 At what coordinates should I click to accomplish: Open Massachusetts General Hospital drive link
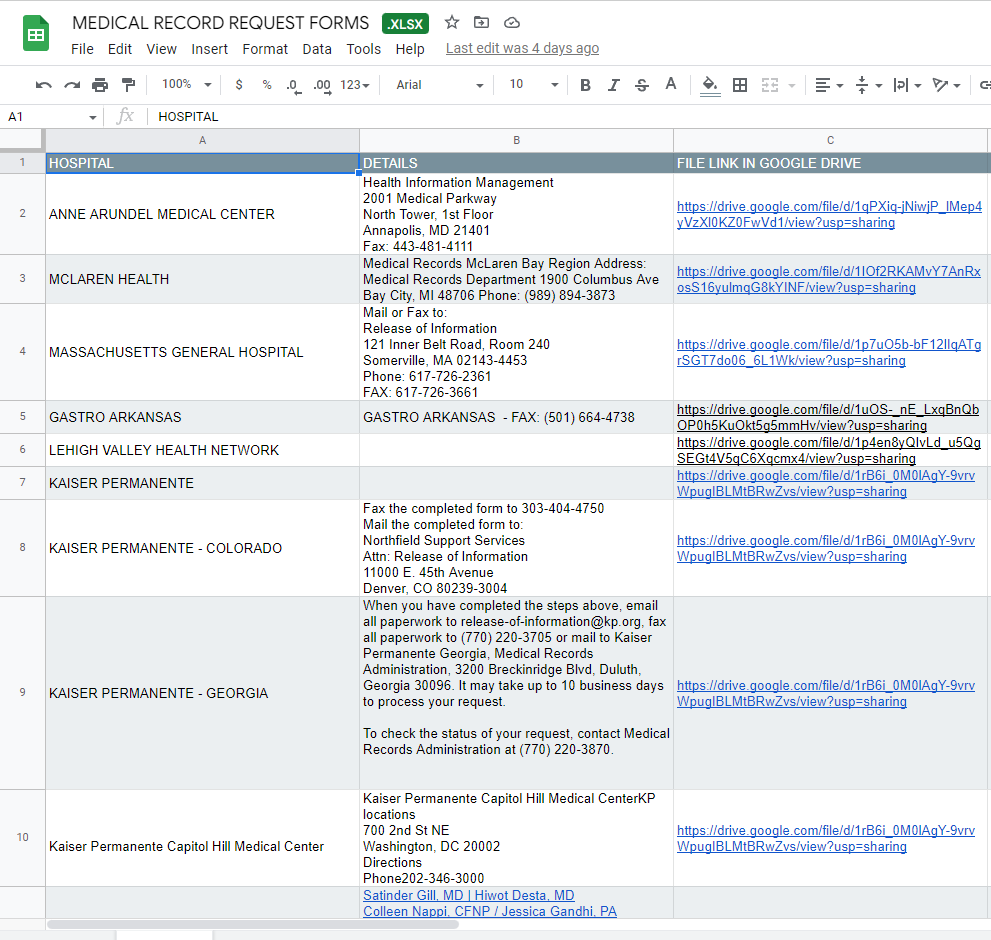(829, 352)
